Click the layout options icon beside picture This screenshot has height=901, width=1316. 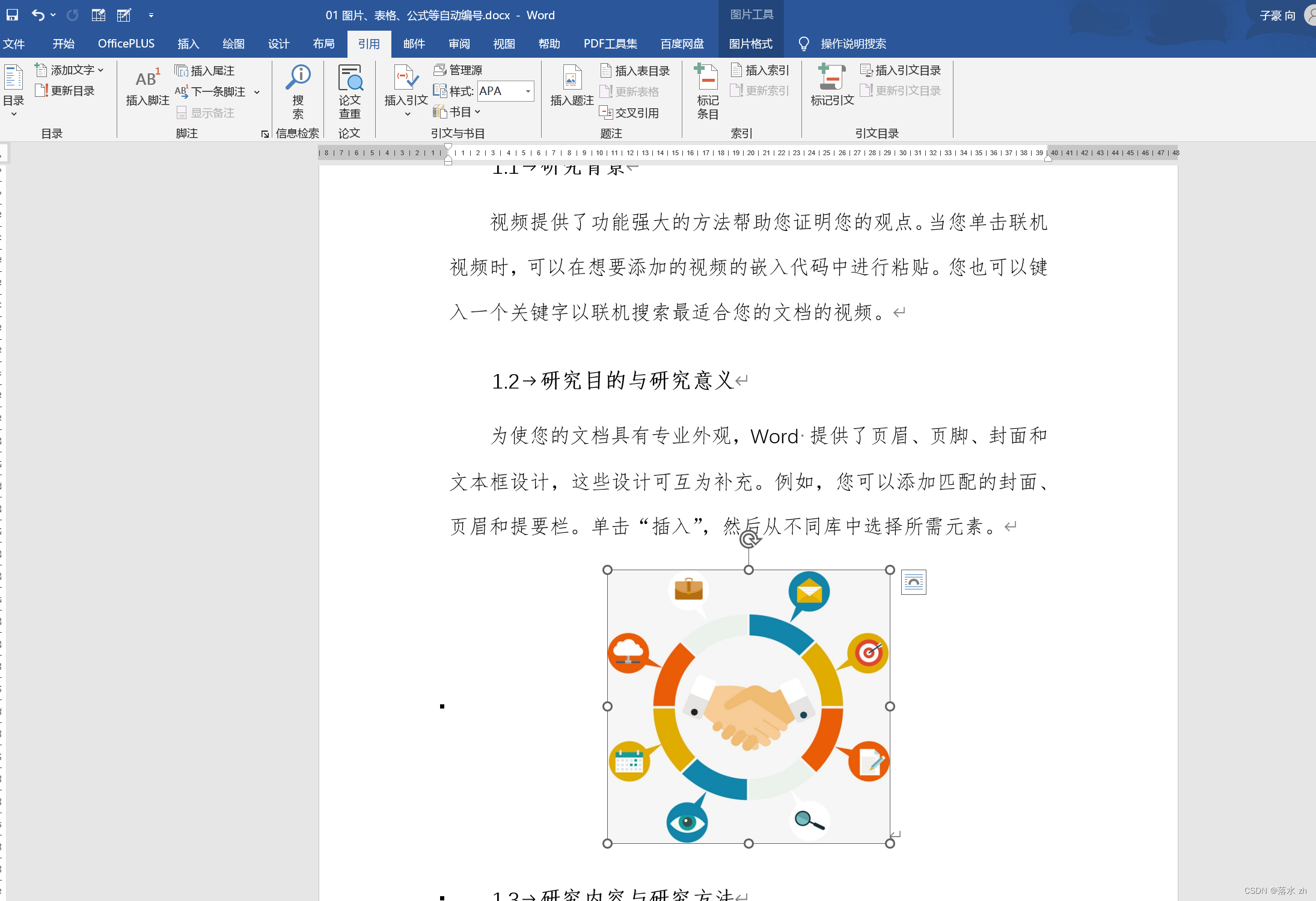pyautogui.click(x=913, y=582)
